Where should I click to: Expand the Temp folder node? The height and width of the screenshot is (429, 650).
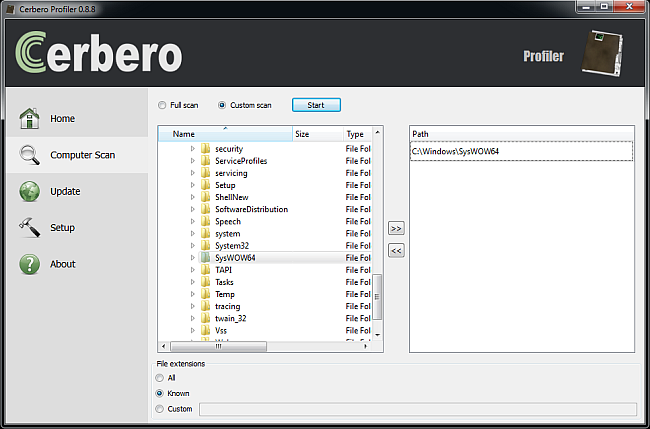pyautogui.click(x=193, y=294)
